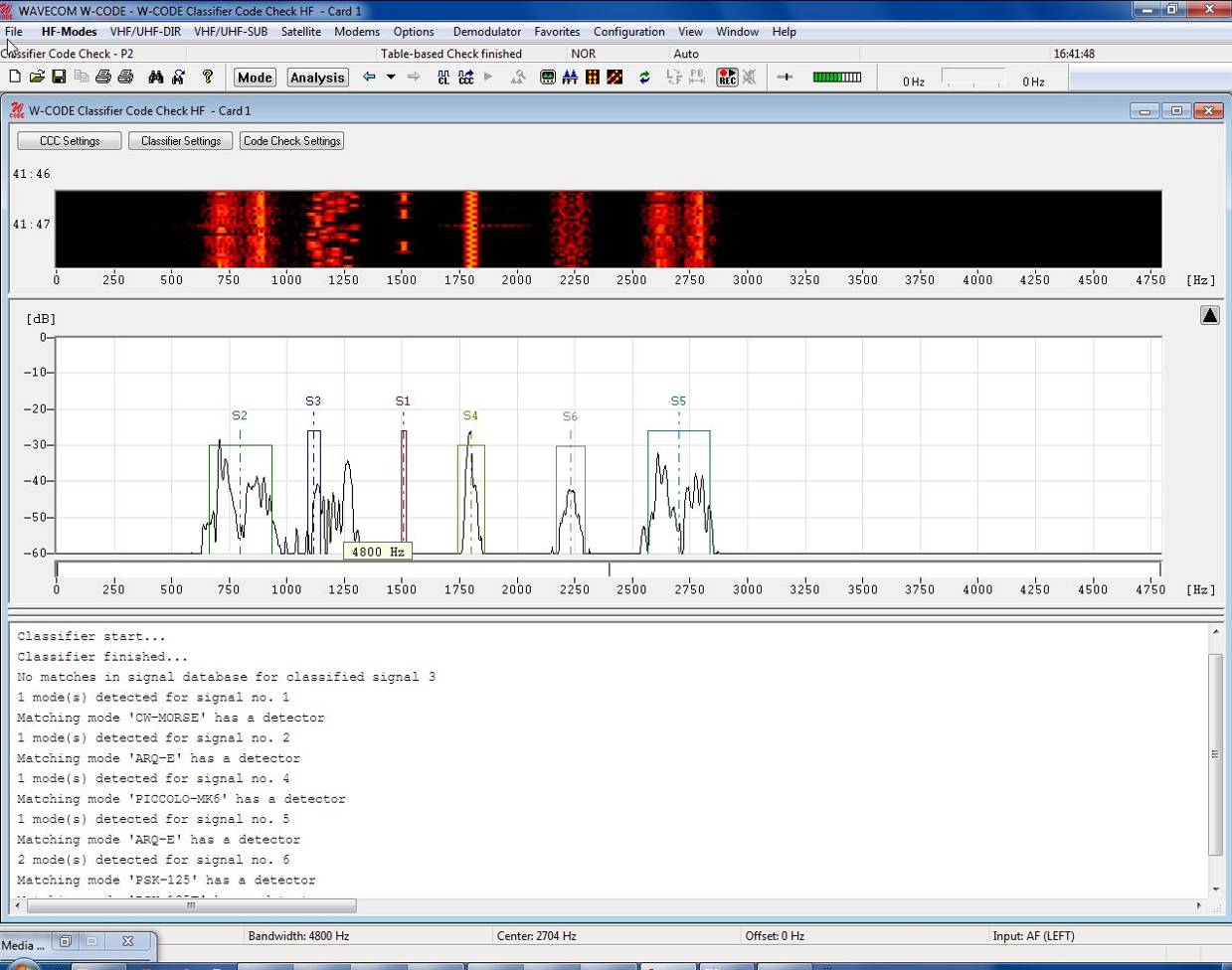
Task: Save using the floppy disk icon
Action: [x=59, y=78]
